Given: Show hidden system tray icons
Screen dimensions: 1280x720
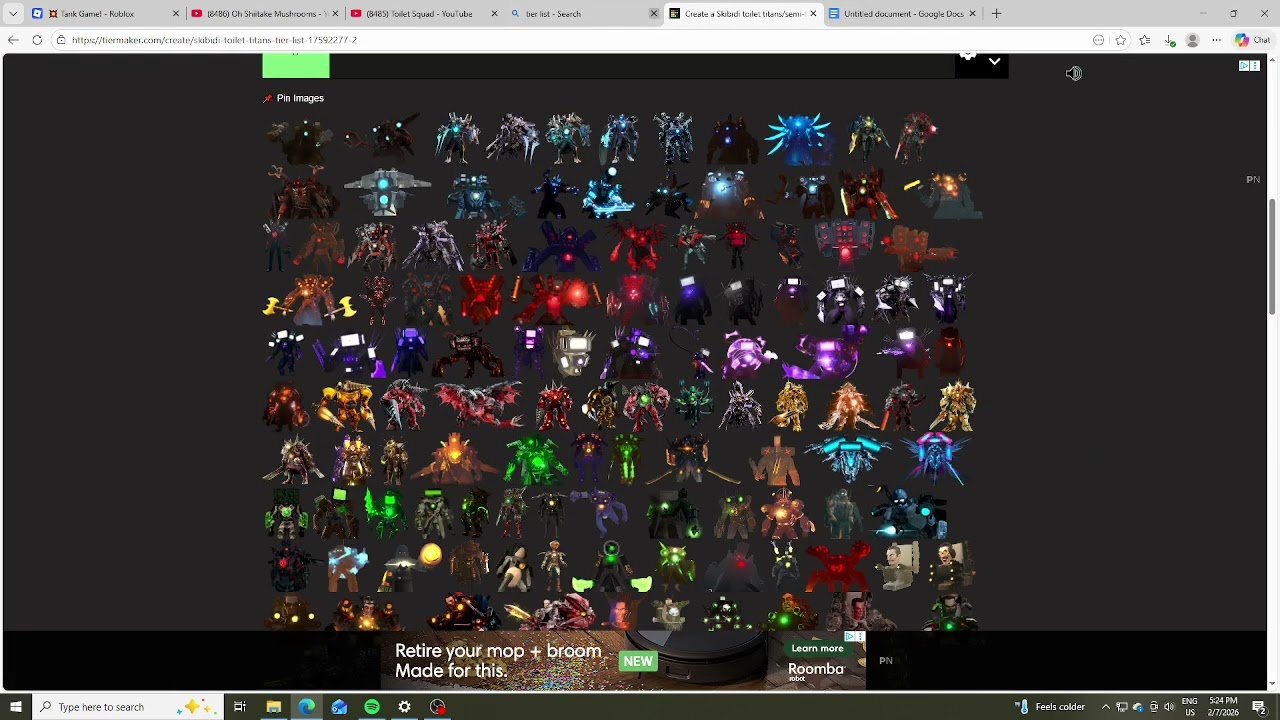Looking at the screenshot, I should pos(1106,707).
